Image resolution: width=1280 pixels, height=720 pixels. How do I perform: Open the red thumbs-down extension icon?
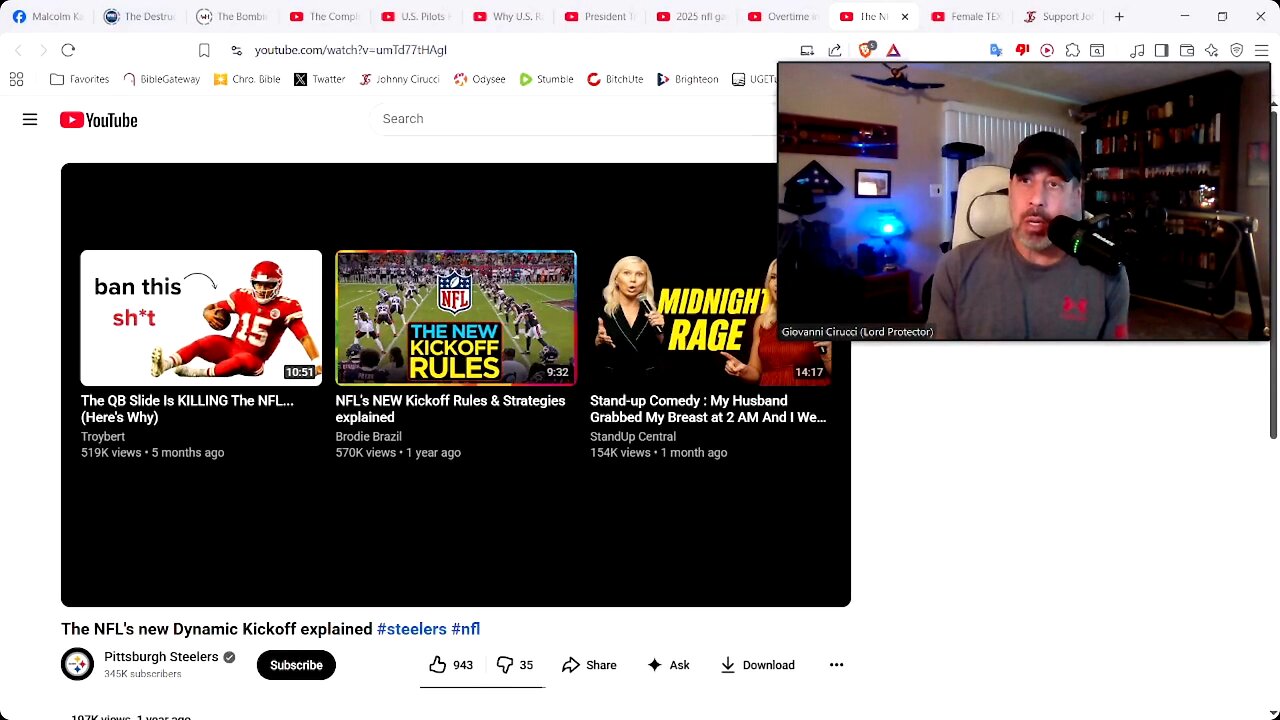click(x=1022, y=50)
